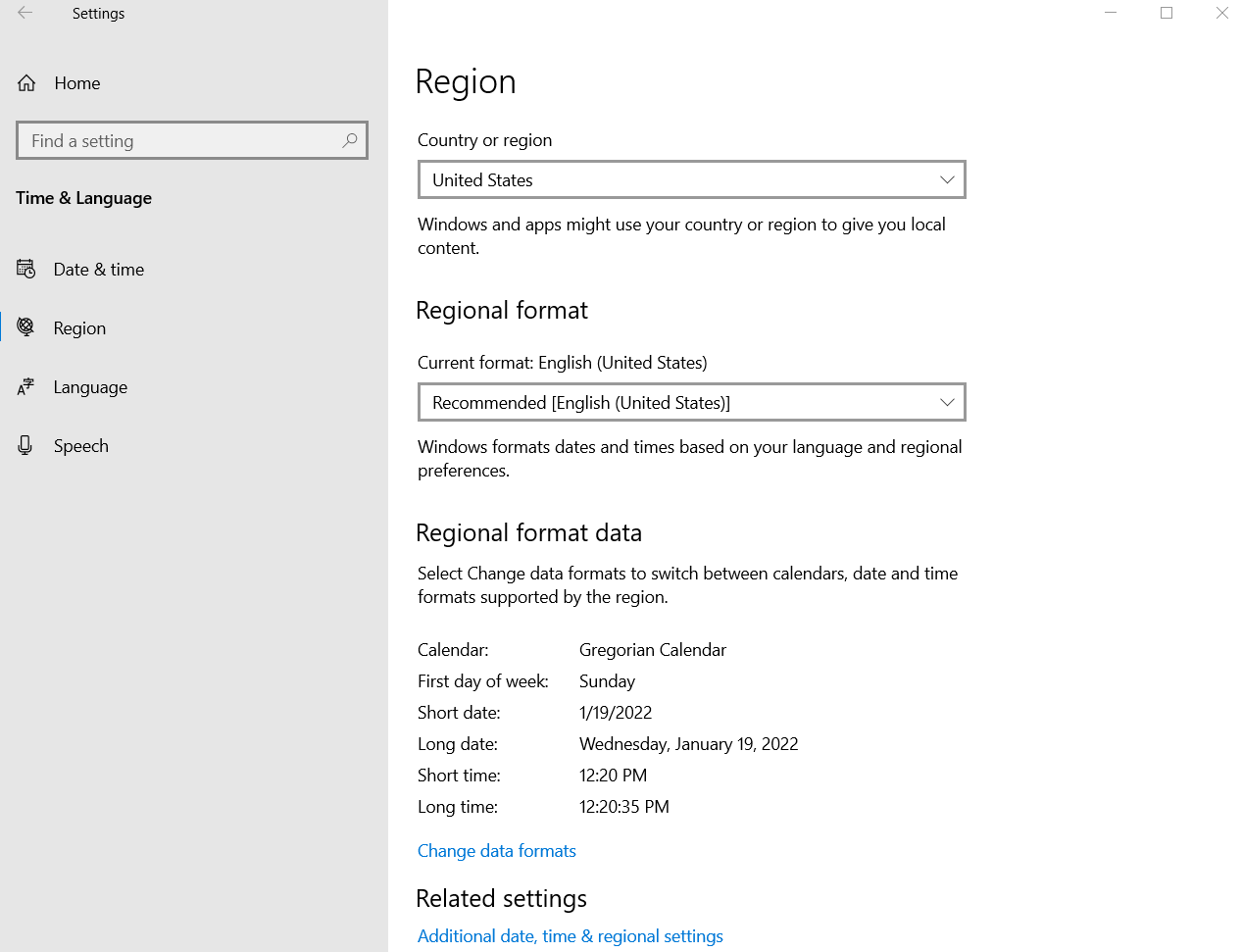Click the back arrow icon in Settings

(x=25, y=13)
